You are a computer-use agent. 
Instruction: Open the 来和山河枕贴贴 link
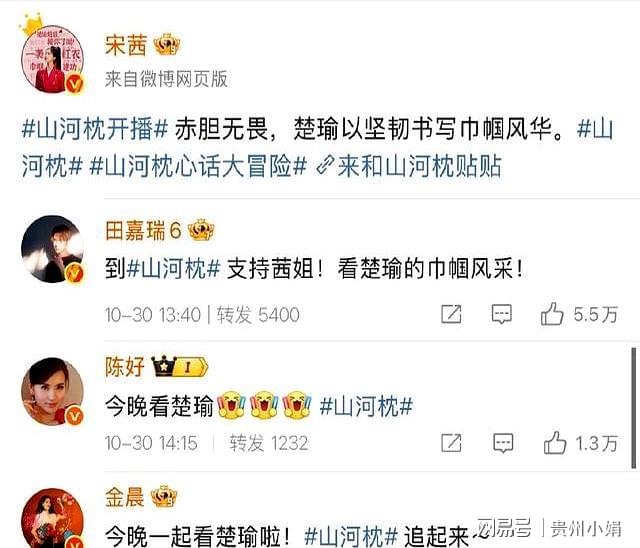click(x=409, y=166)
